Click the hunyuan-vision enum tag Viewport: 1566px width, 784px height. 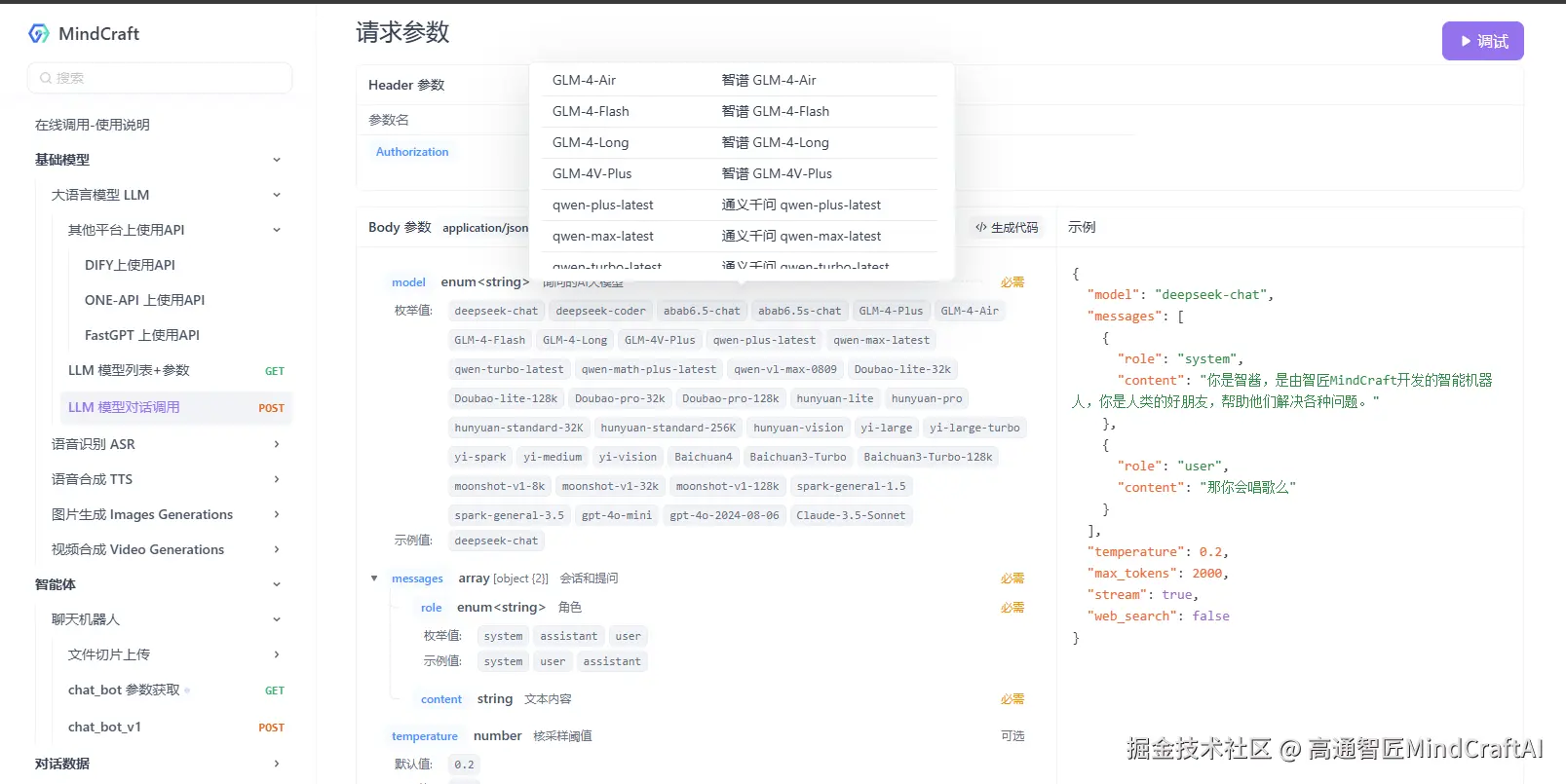click(x=798, y=428)
